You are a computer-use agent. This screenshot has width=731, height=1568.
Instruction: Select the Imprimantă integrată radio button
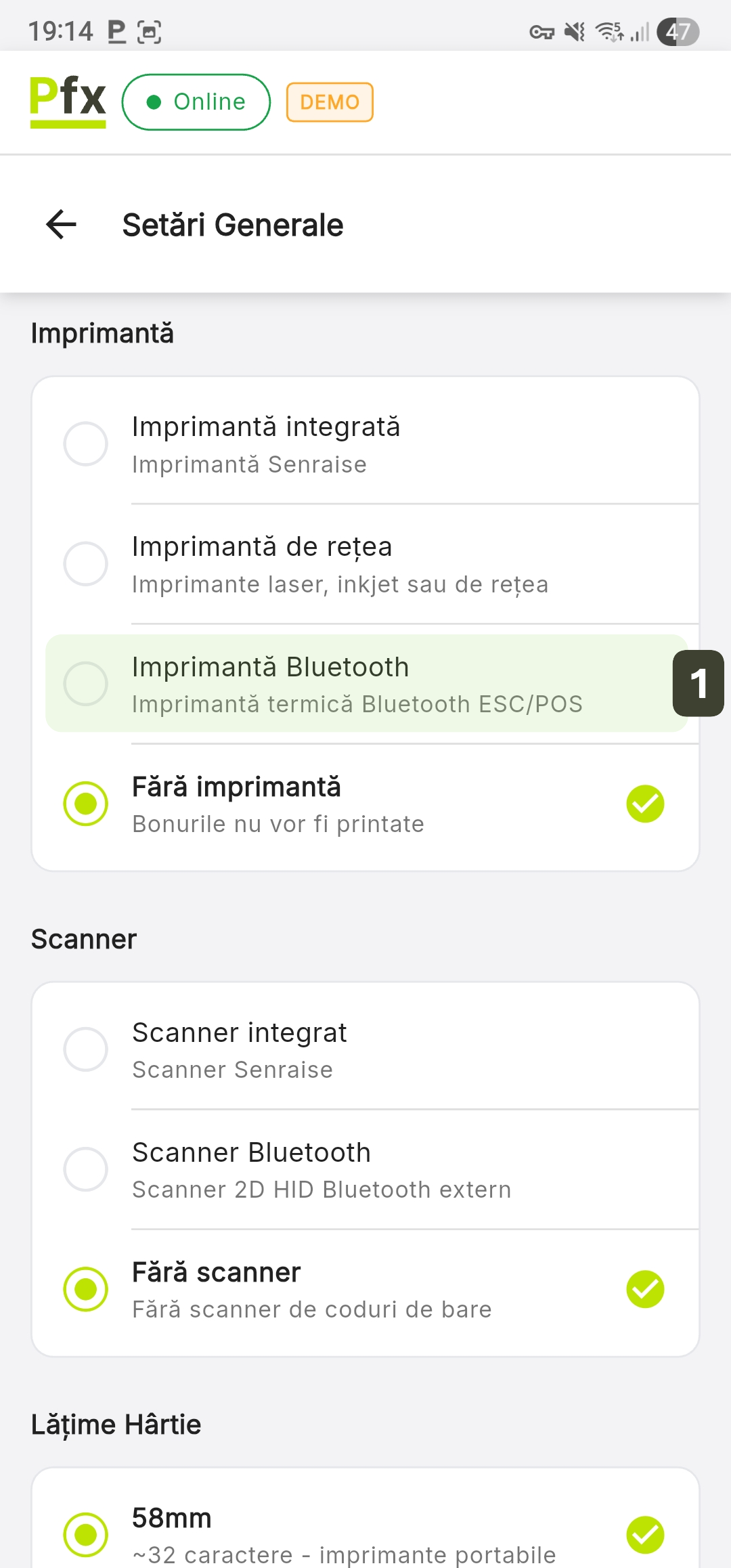point(86,444)
